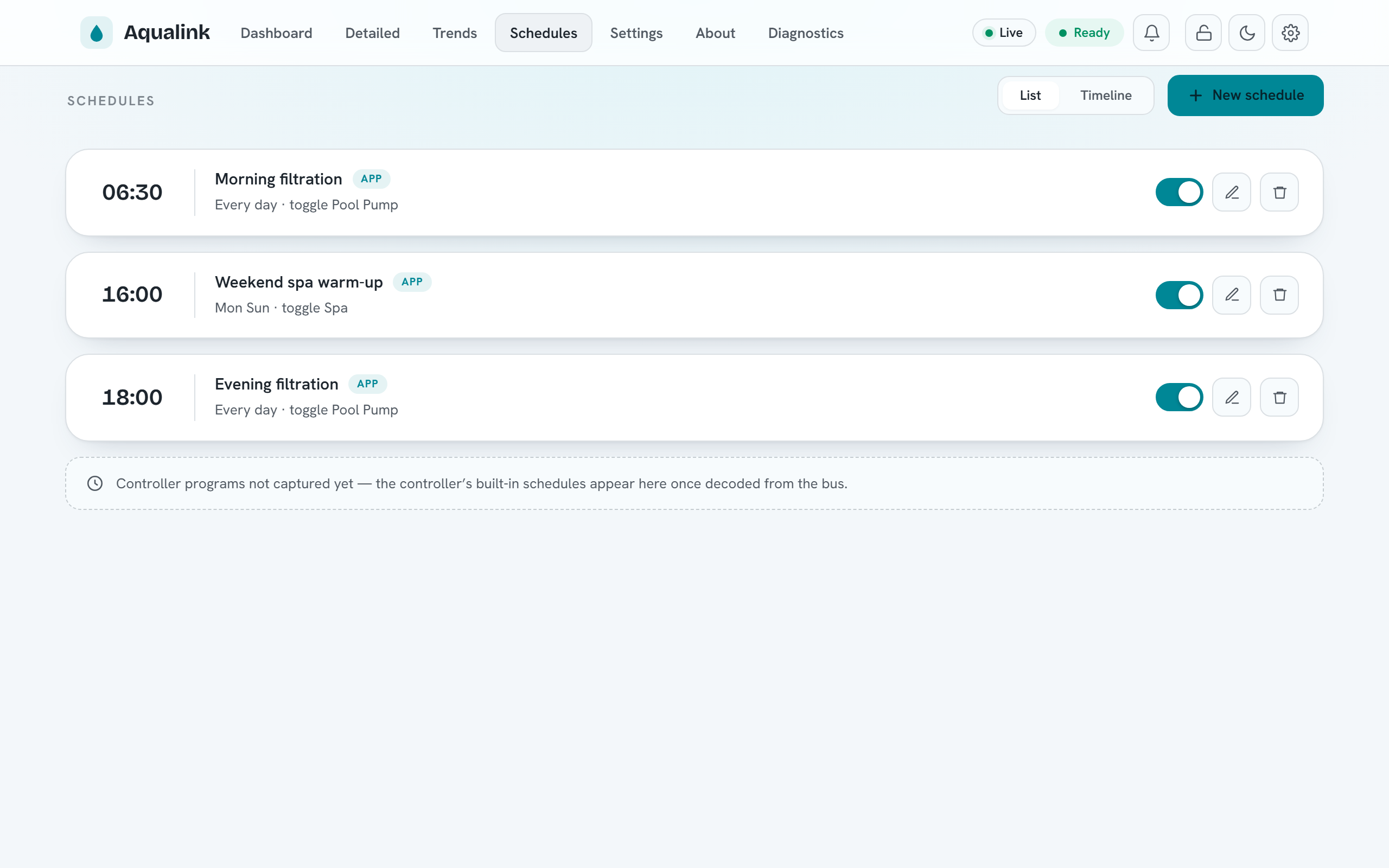Click the Aqualink water drop logo

97,33
